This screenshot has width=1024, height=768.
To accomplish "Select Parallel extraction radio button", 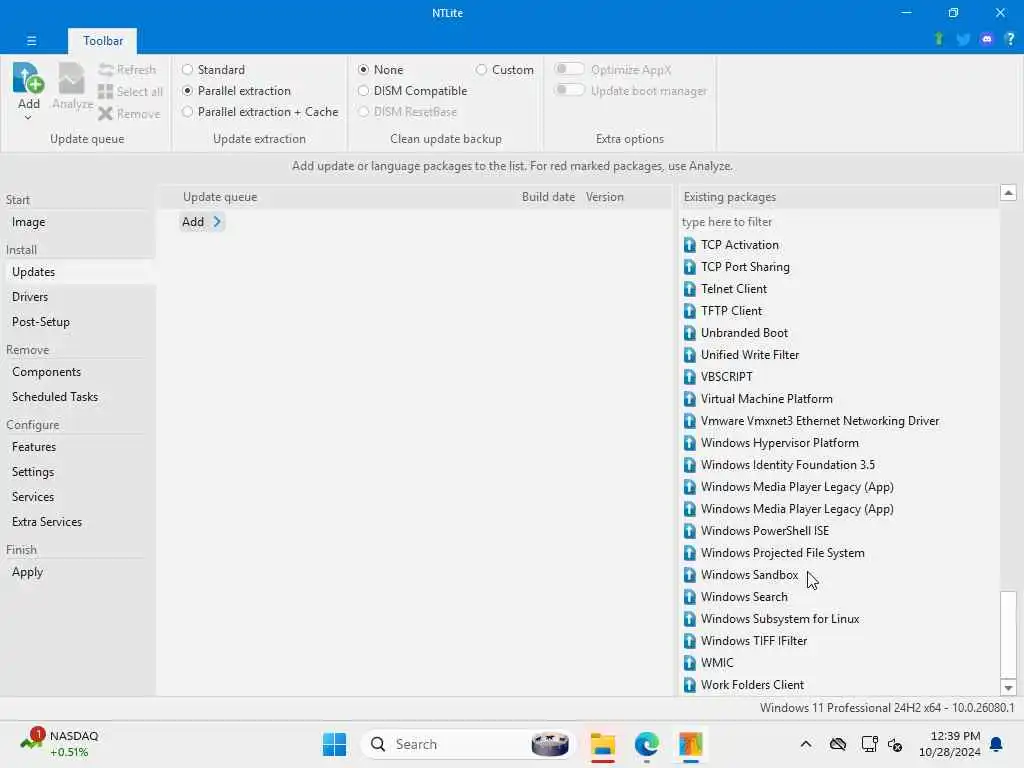I will (187, 91).
